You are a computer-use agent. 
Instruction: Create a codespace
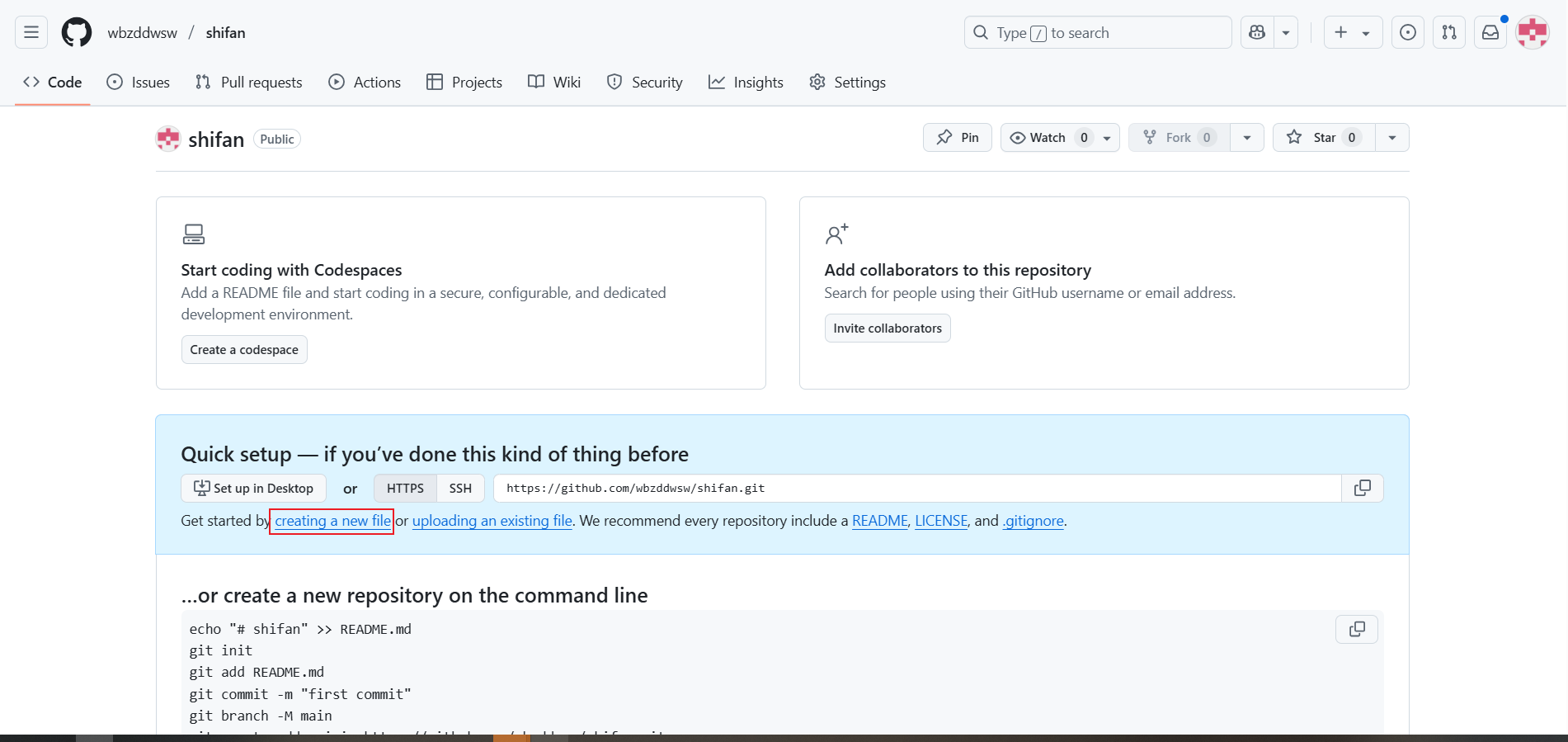tap(244, 349)
